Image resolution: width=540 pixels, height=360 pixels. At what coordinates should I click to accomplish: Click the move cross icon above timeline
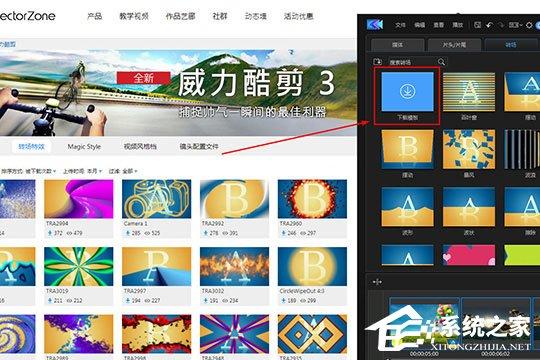pyautogui.click(x=377, y=282)
